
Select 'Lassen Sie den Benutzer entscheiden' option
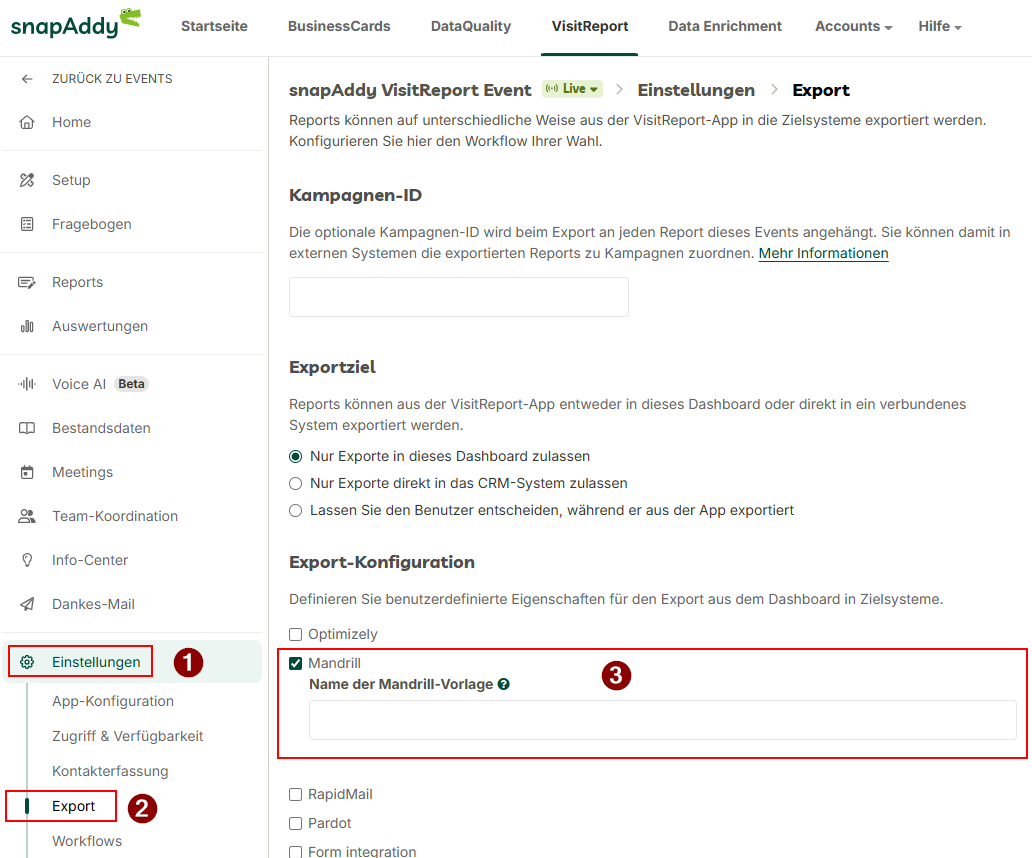[296, 511]
